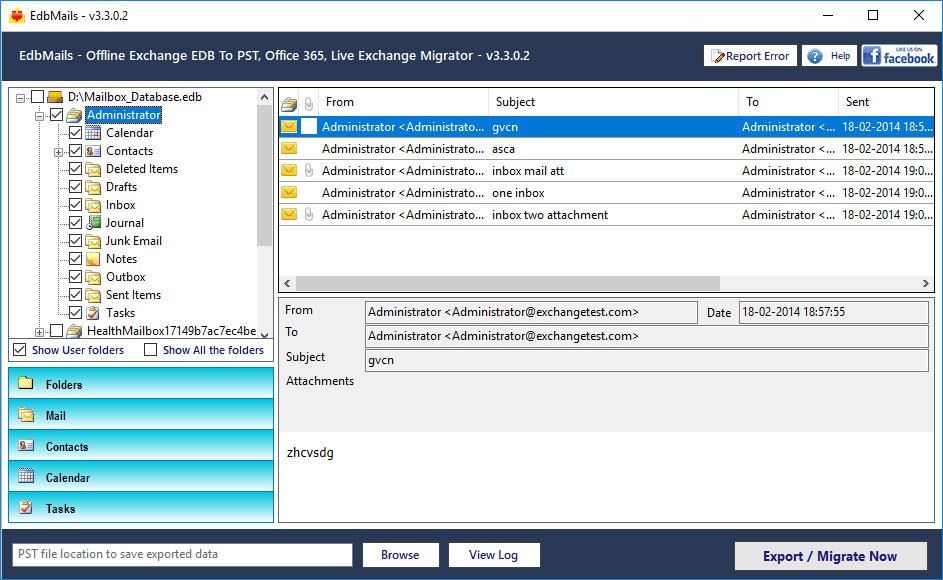
Task: Click the Browse button
Action: click(x=401, y=555)
